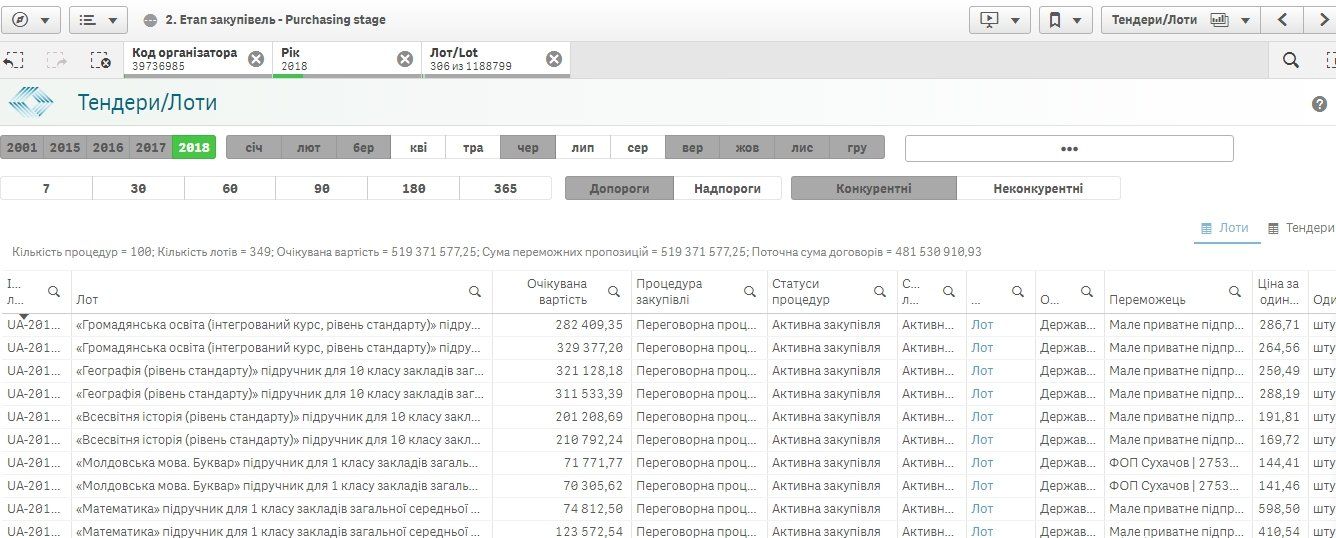
Task: Select year 2016 filter
Action: coord(108,147)
